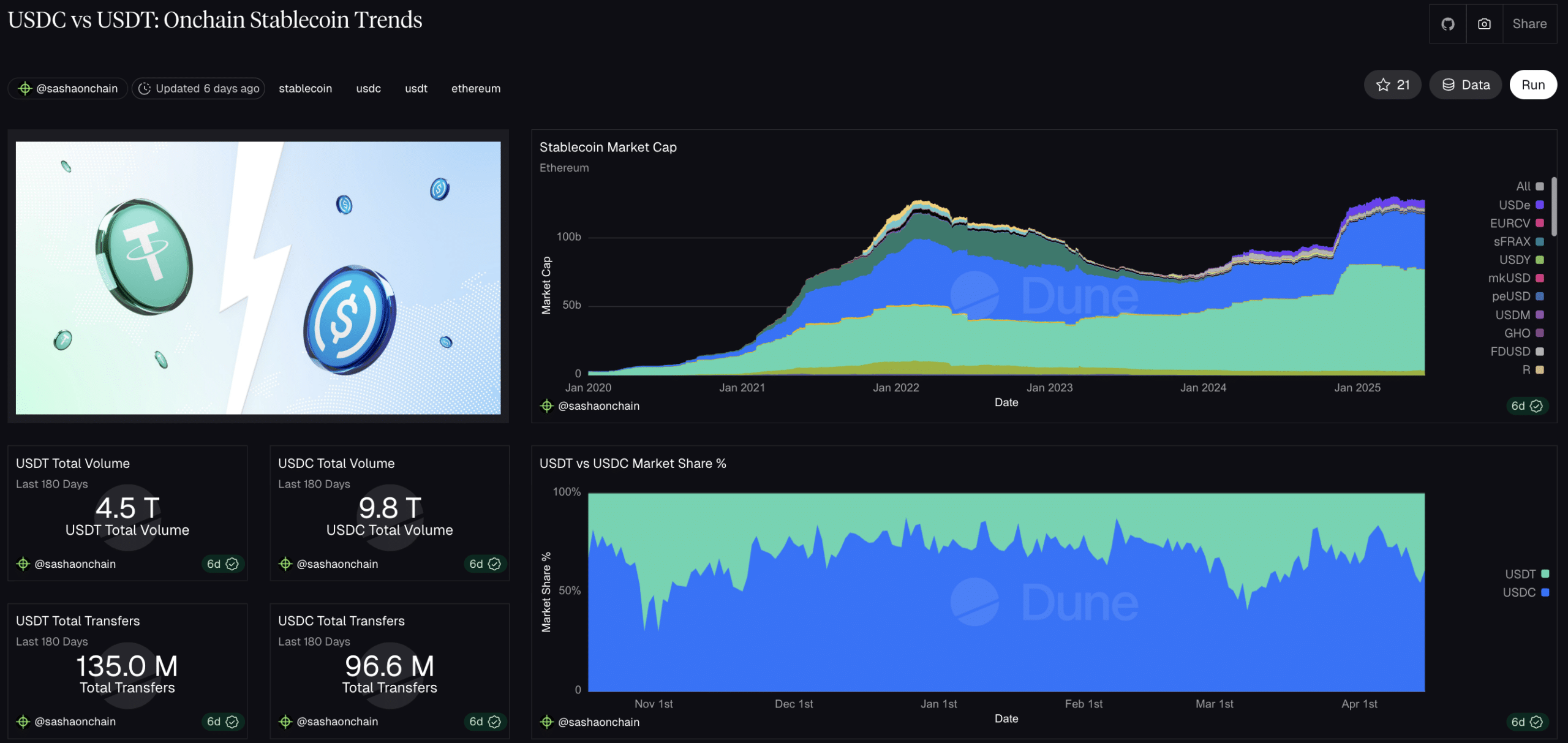Screen dimensions: 1568x743
Task: Click the camera screenshot icon
Action: (1484, 23)
